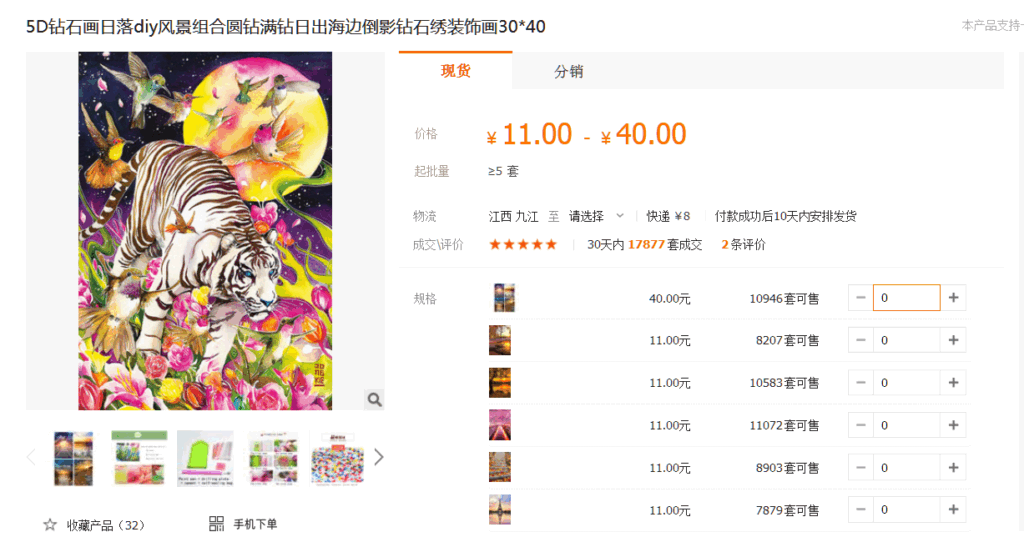The height and width of the screenshot is (537, 1024).
Task: Decrease quantity for the 40.00元 variant
Action: pyautogui.click(x=861, y=298)
